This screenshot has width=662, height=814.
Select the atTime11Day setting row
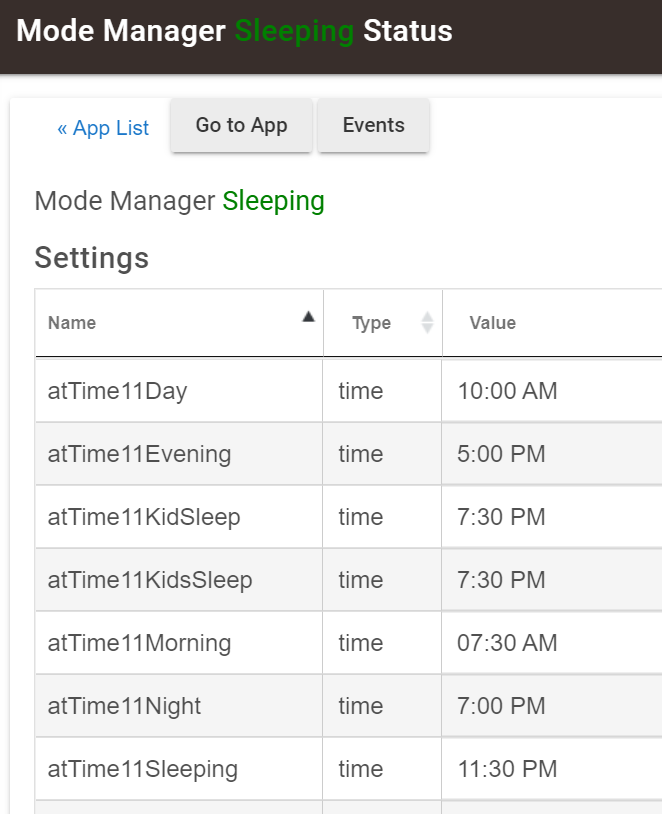(348, 391)
